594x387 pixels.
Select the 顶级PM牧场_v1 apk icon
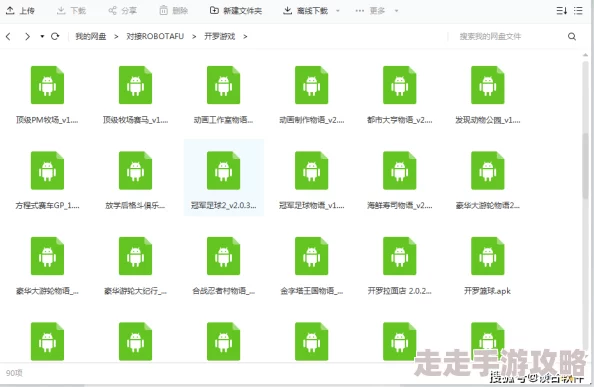click(x=47, y=85)
